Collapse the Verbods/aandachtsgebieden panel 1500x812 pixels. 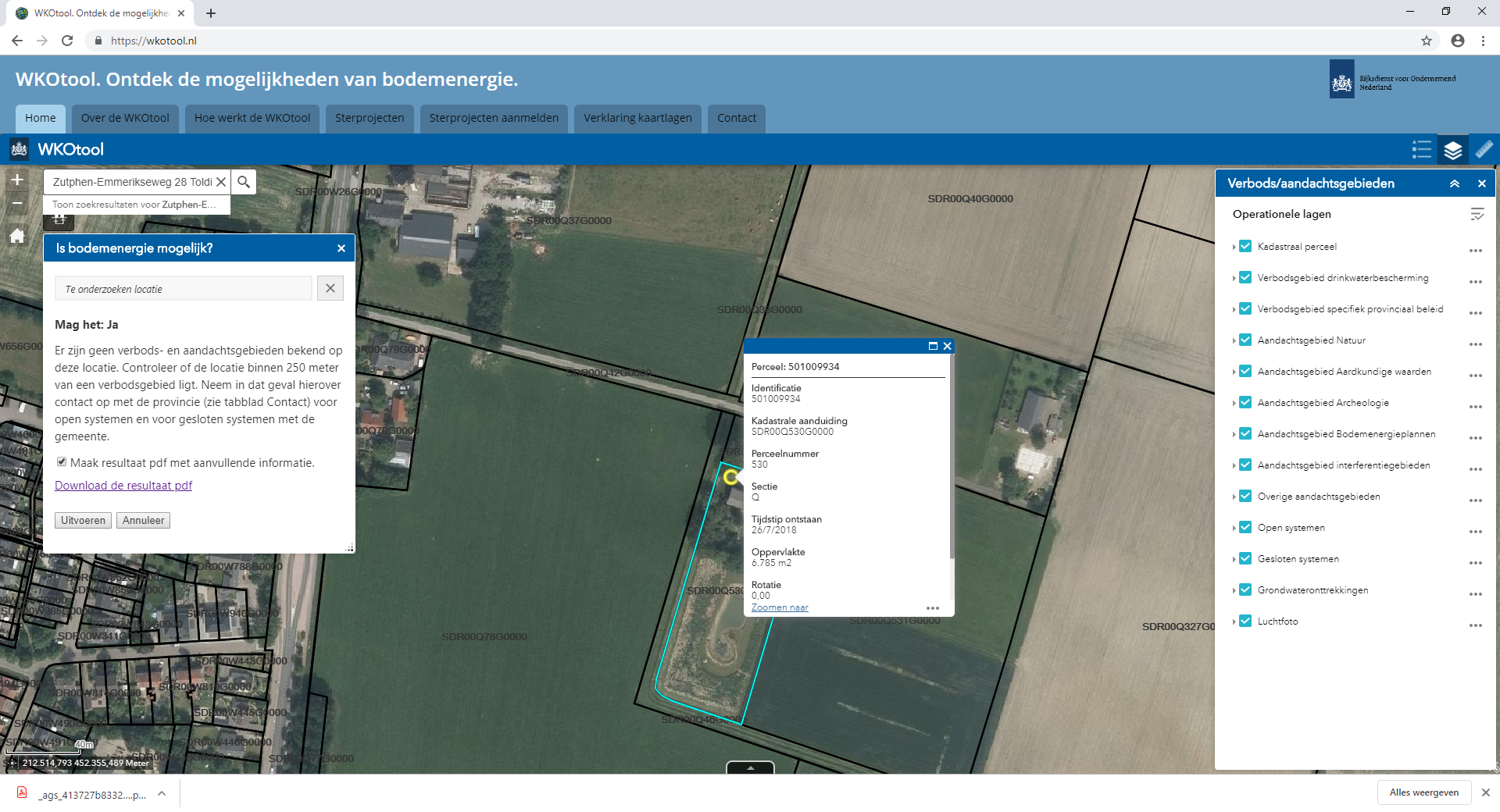point(1454,183)
